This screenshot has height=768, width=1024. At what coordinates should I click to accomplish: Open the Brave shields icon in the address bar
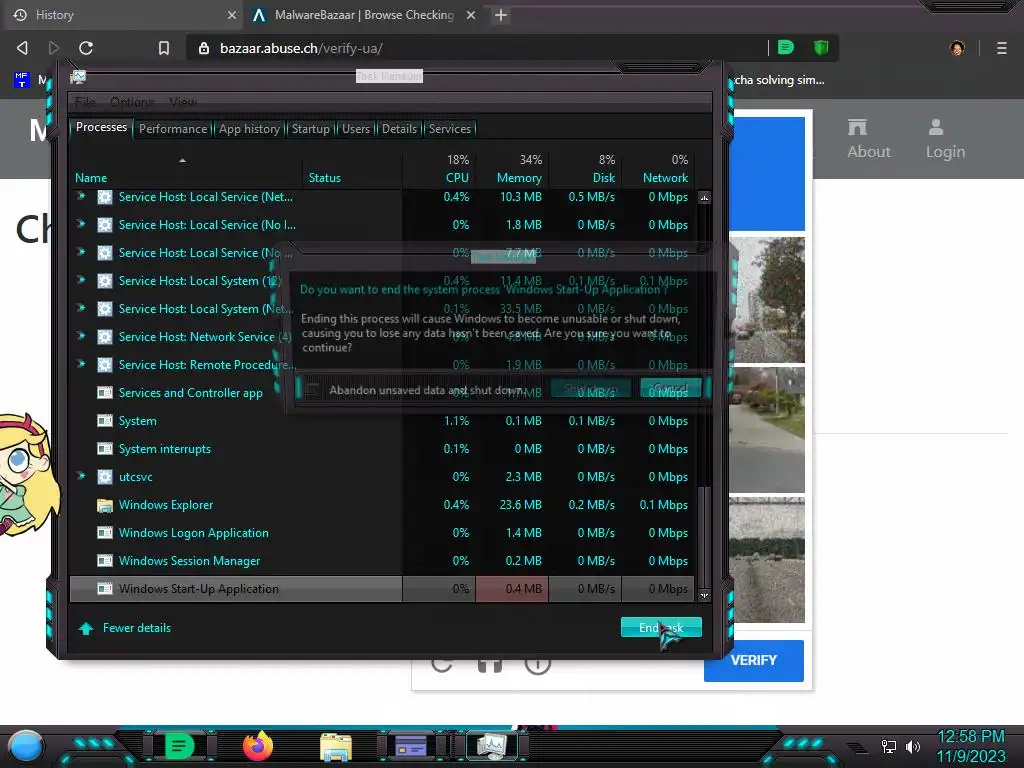[821, 47]
